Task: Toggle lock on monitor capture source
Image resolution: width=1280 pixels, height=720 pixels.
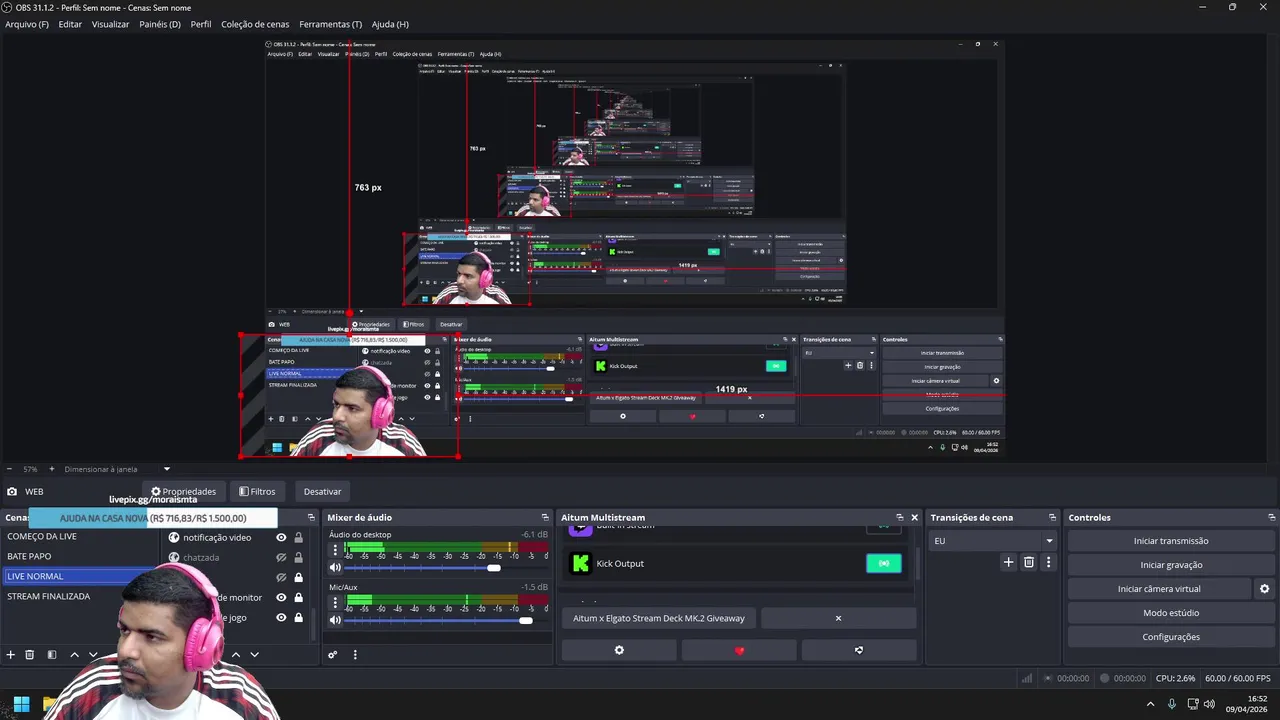Action: [298, 597]
